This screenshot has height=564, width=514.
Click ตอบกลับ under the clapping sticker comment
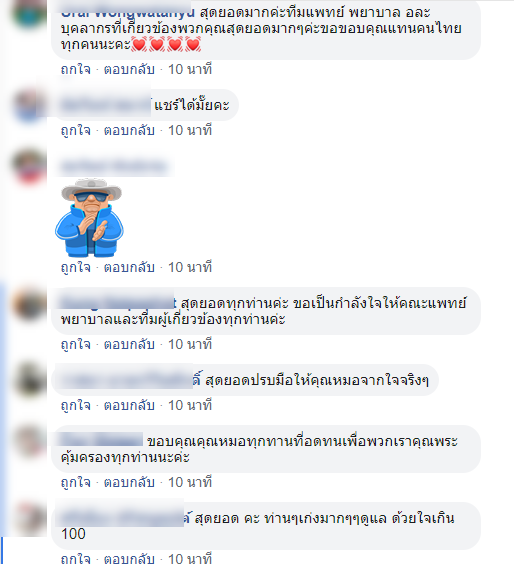[129, 268]
